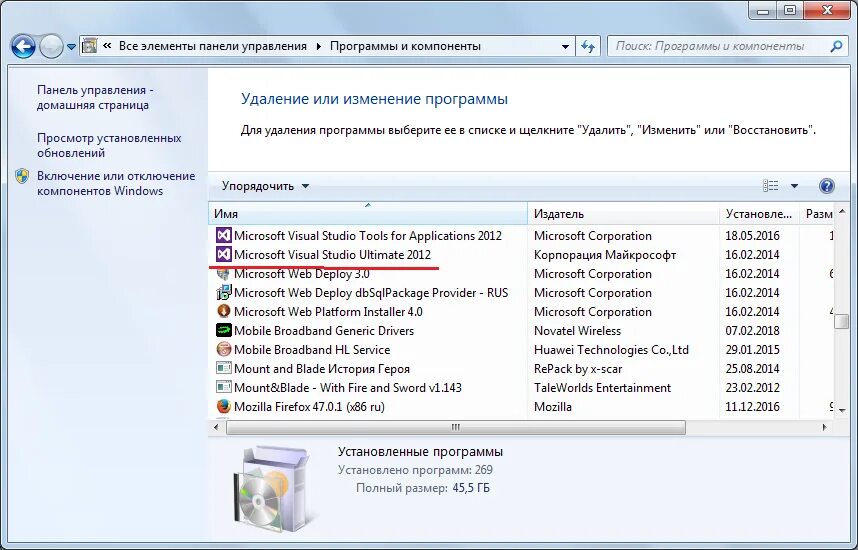Select Mozilla Firefox 47.0.1 (x86 ru) entry

click(309, 407)
